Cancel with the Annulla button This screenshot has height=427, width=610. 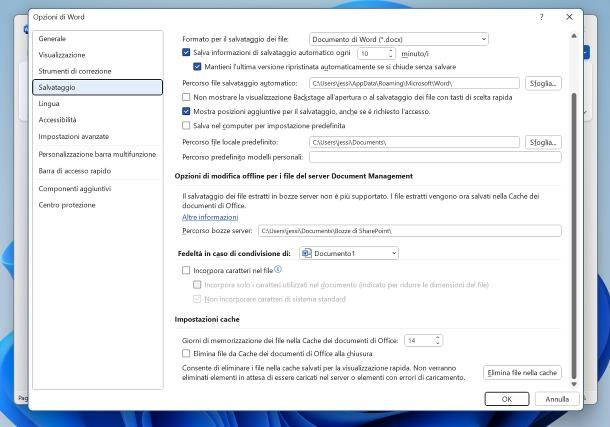557,399
